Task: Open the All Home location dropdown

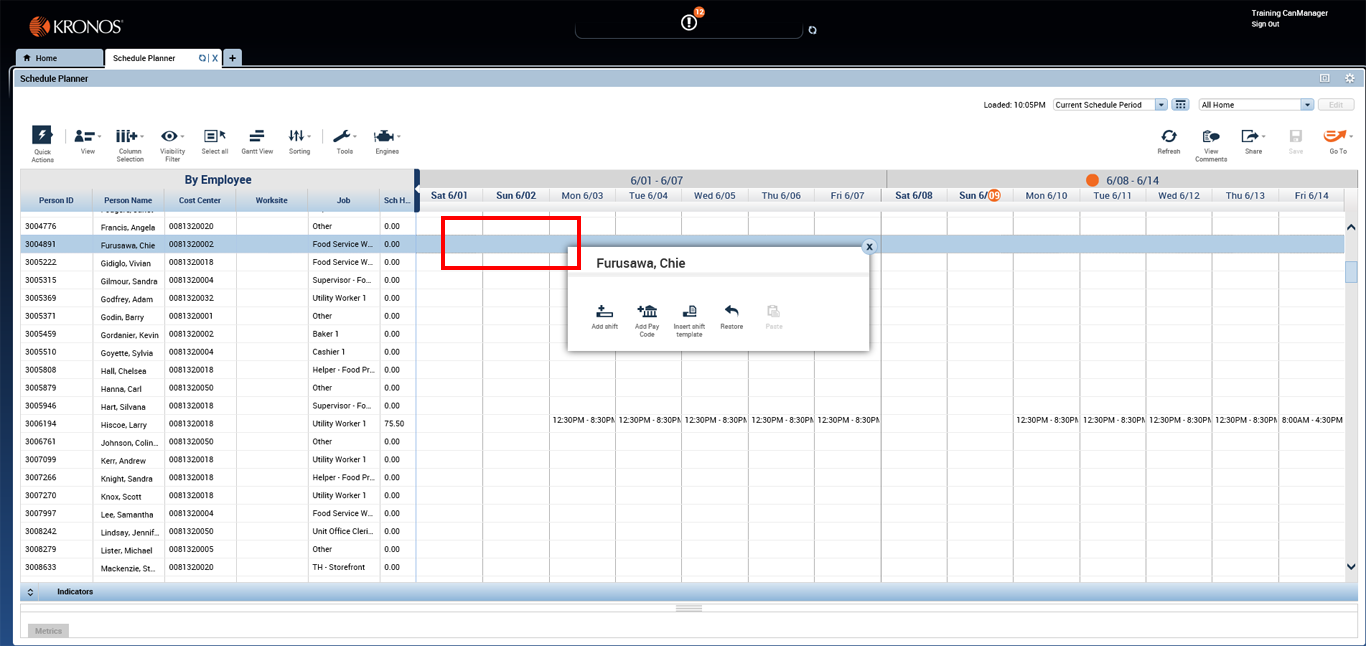Action: [1307, 104]
